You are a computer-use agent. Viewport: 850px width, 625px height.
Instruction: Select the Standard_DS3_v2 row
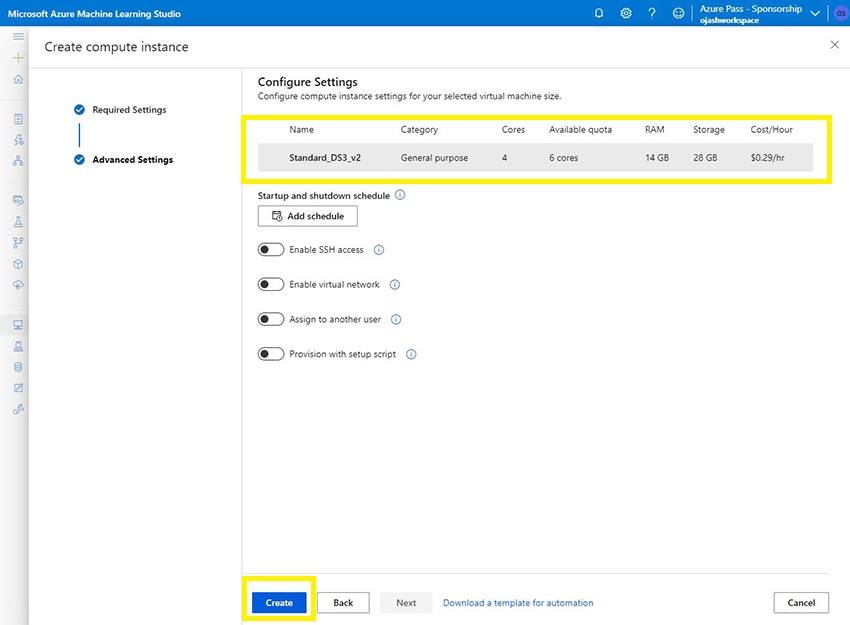(x=535, y=158)
